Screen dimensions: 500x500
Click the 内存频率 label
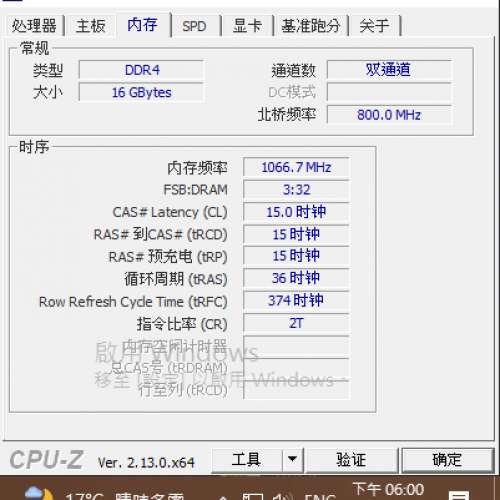197,168
